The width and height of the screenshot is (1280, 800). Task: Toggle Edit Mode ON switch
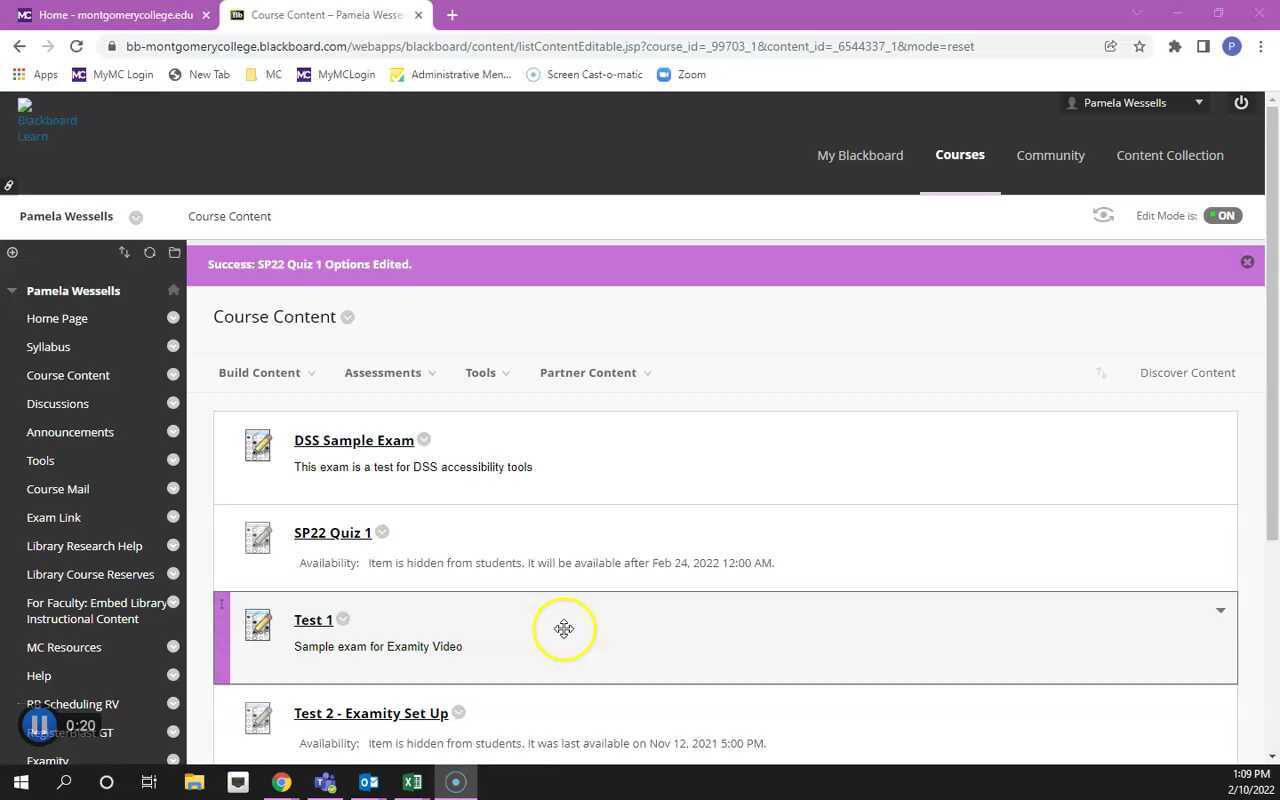point(1222,216)
